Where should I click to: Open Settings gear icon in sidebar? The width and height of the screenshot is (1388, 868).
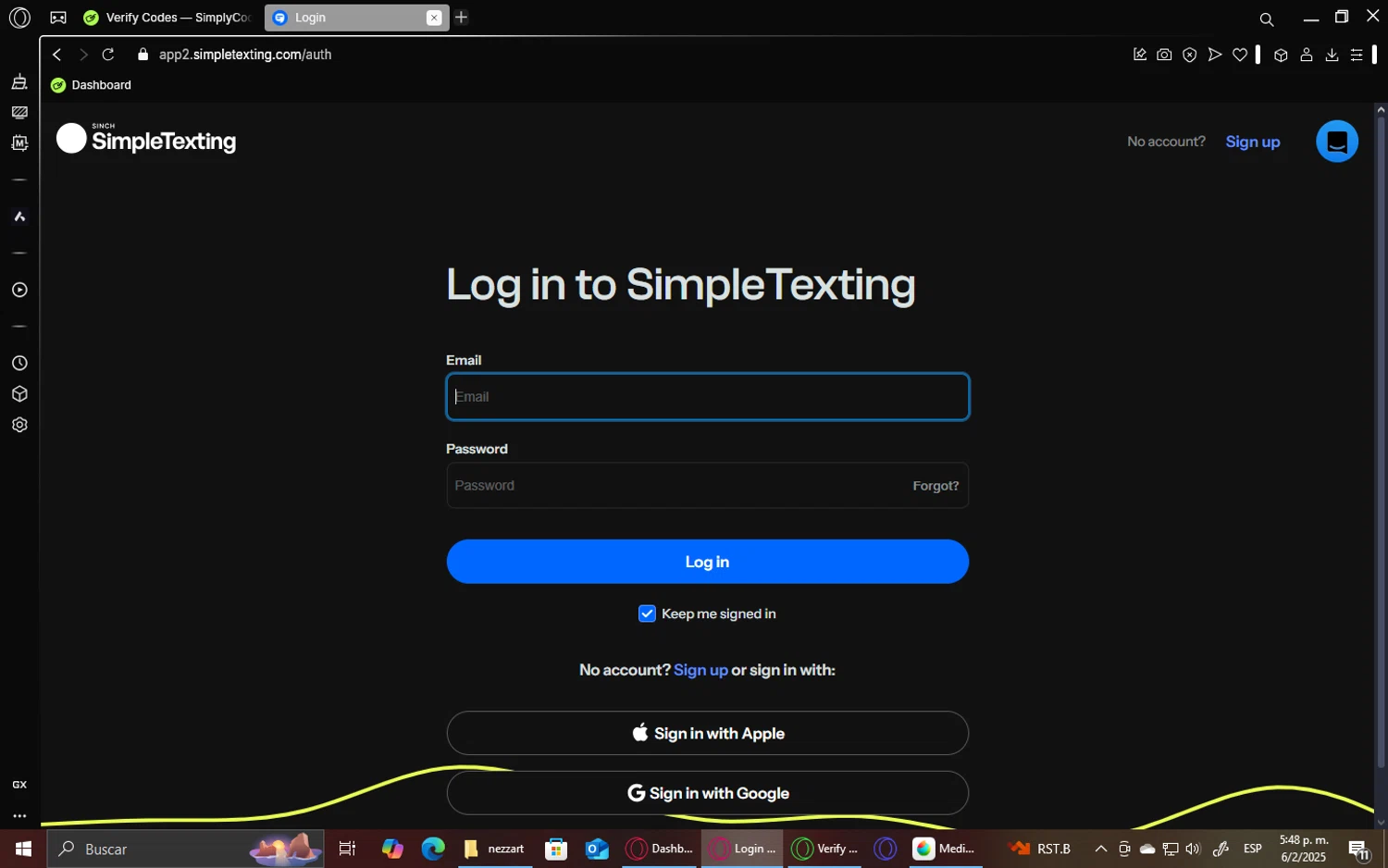19,425
